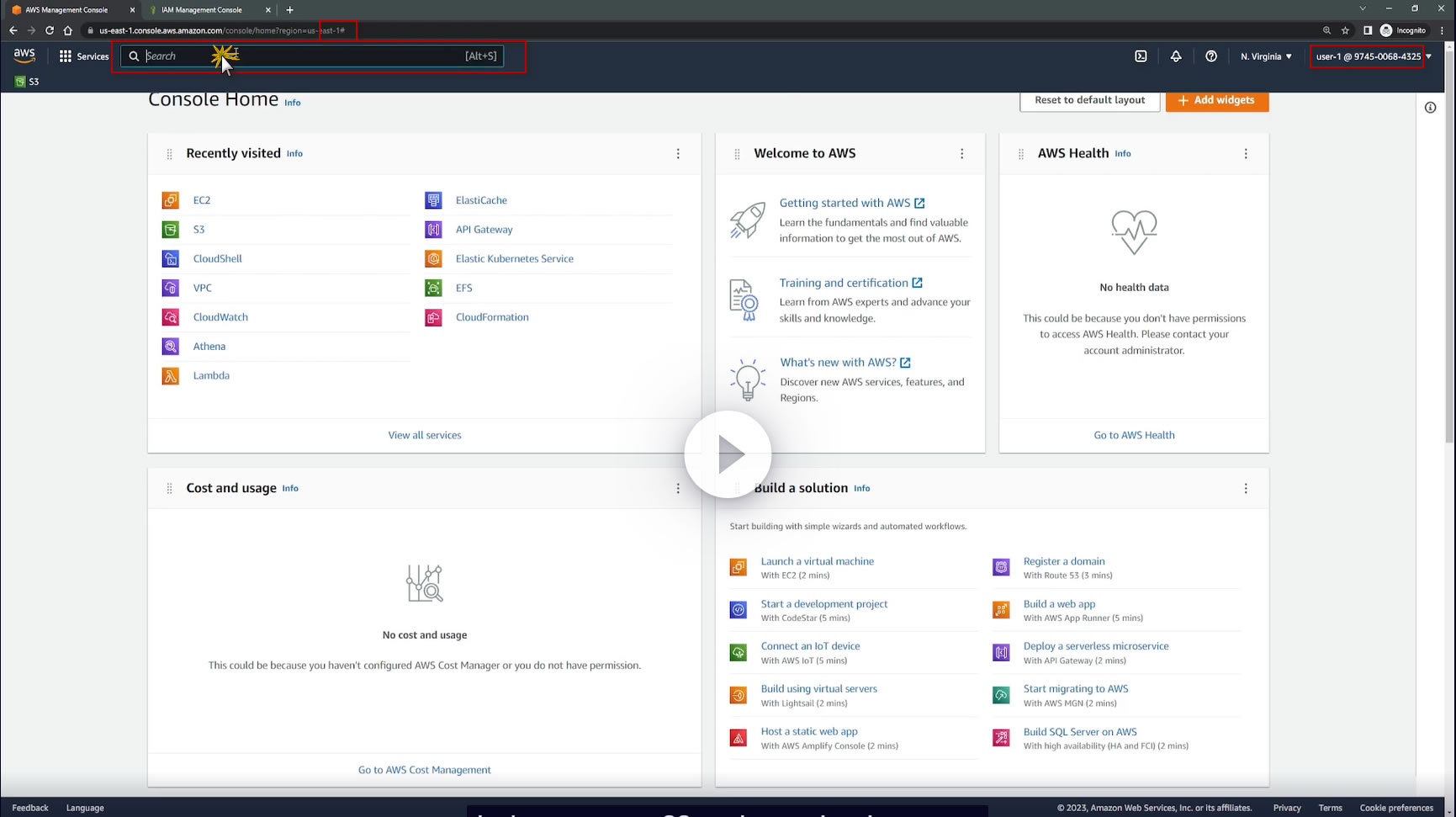1456x817 pixels.
Task: Click Reset to default layout
Action: pyautogui.click(x=1090, y=100)
